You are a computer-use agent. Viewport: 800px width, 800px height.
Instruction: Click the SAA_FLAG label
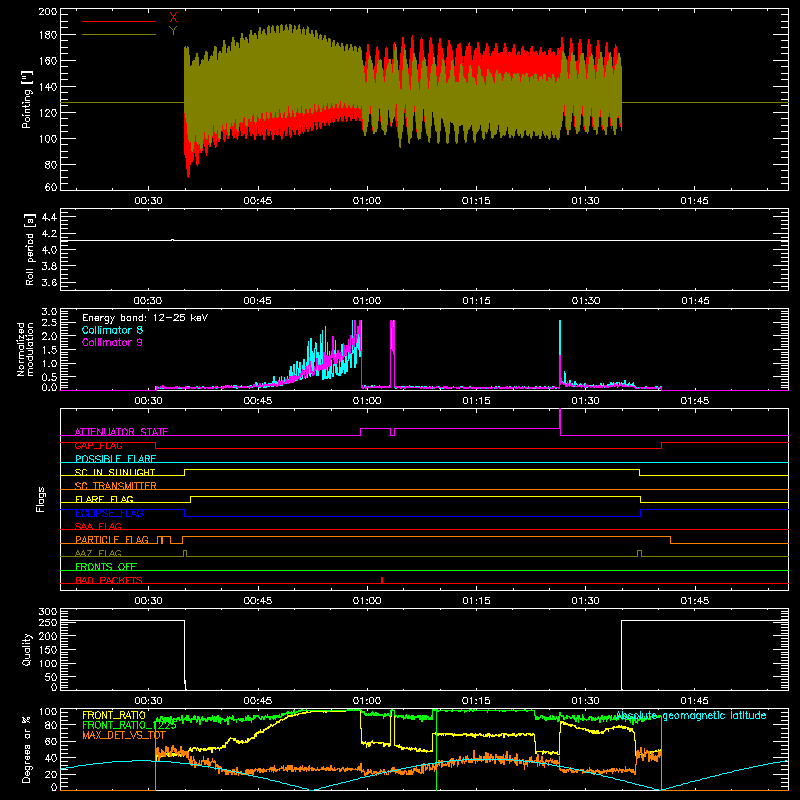98,526
